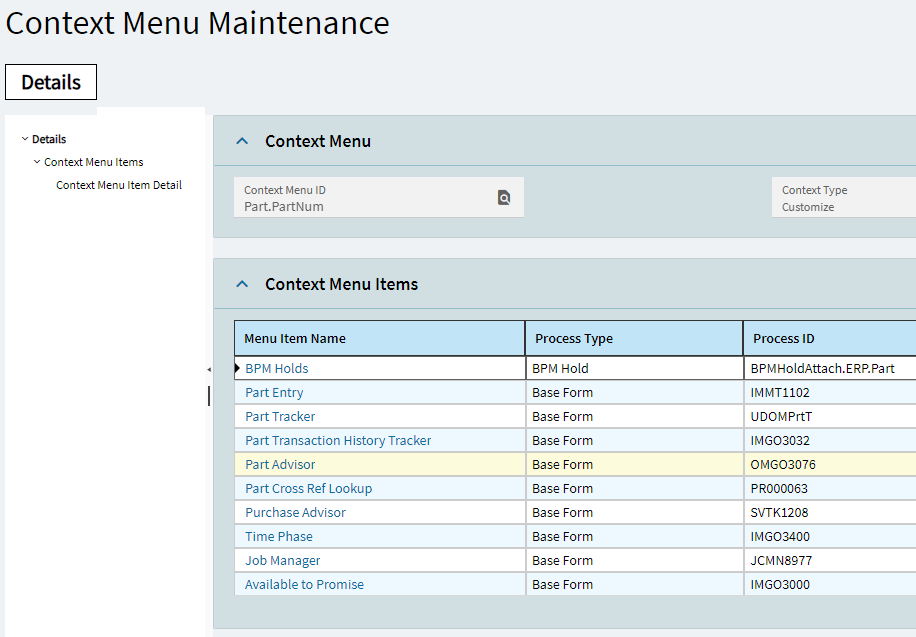Image resolution: width=916 pixels, height=637 pixels.
Task: Open the Part Transaction History Tracker link
Action: pos(338,441)
